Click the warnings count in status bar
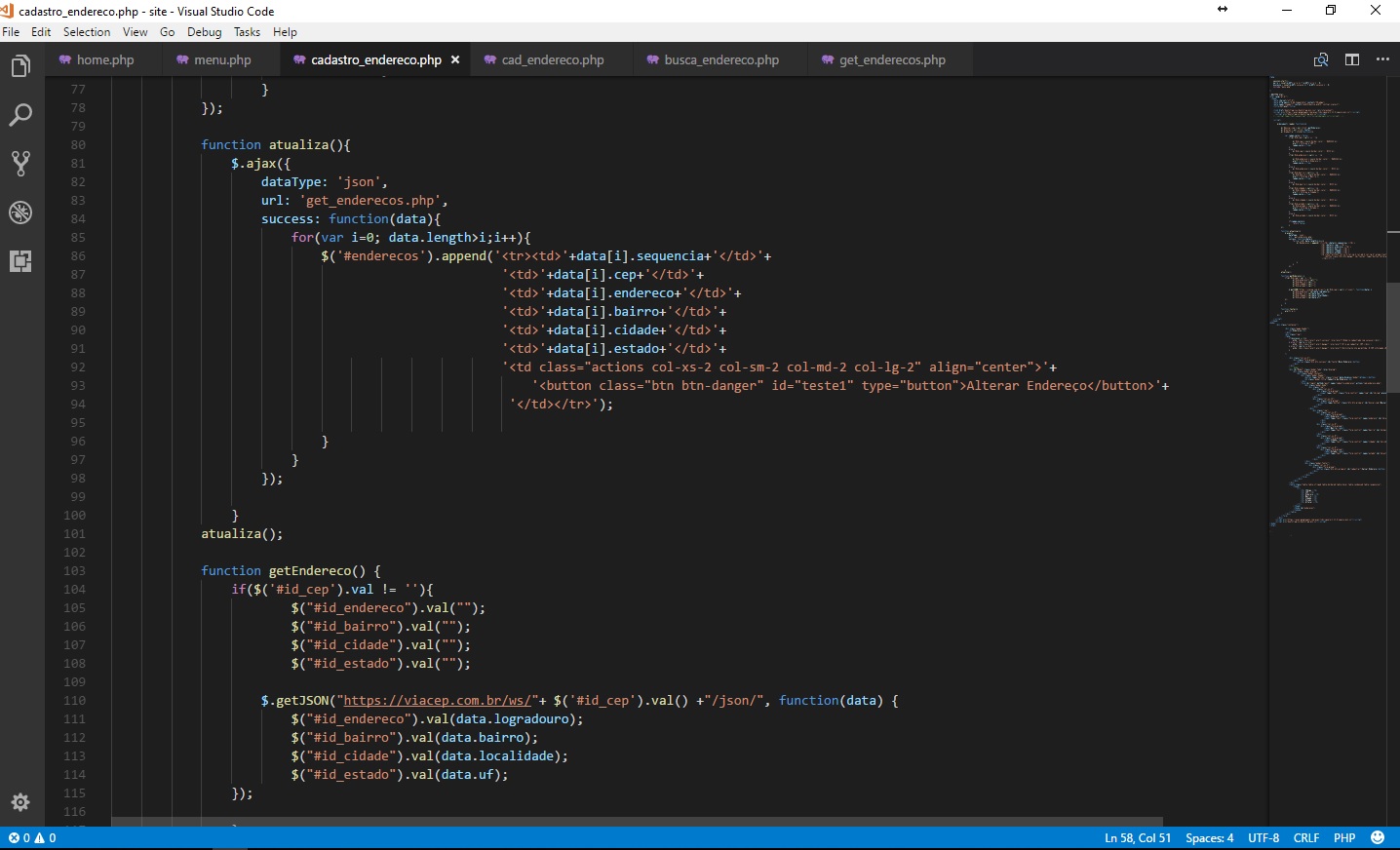This screenshot has width=1400, height=850. (46, 838)
